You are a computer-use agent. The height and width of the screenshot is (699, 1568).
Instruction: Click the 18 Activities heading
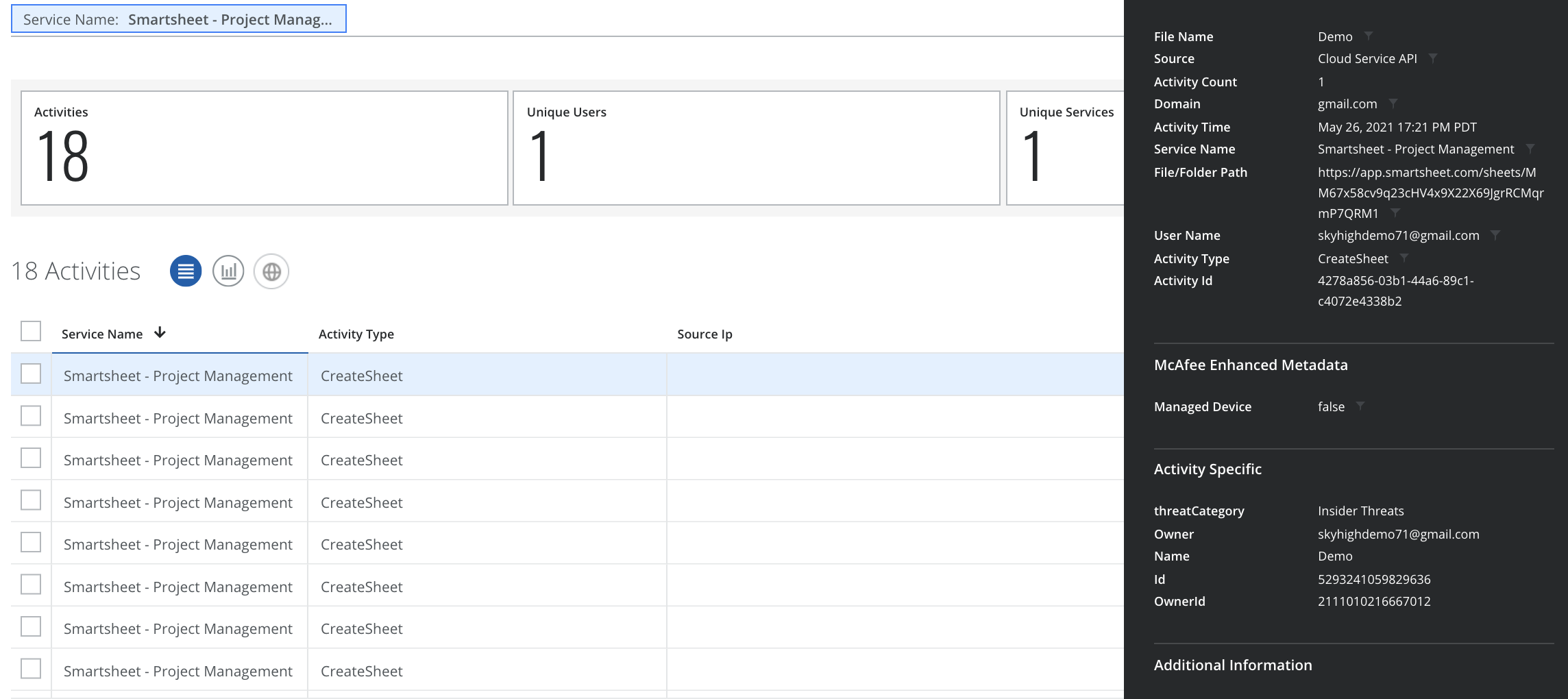pos(76,271)
